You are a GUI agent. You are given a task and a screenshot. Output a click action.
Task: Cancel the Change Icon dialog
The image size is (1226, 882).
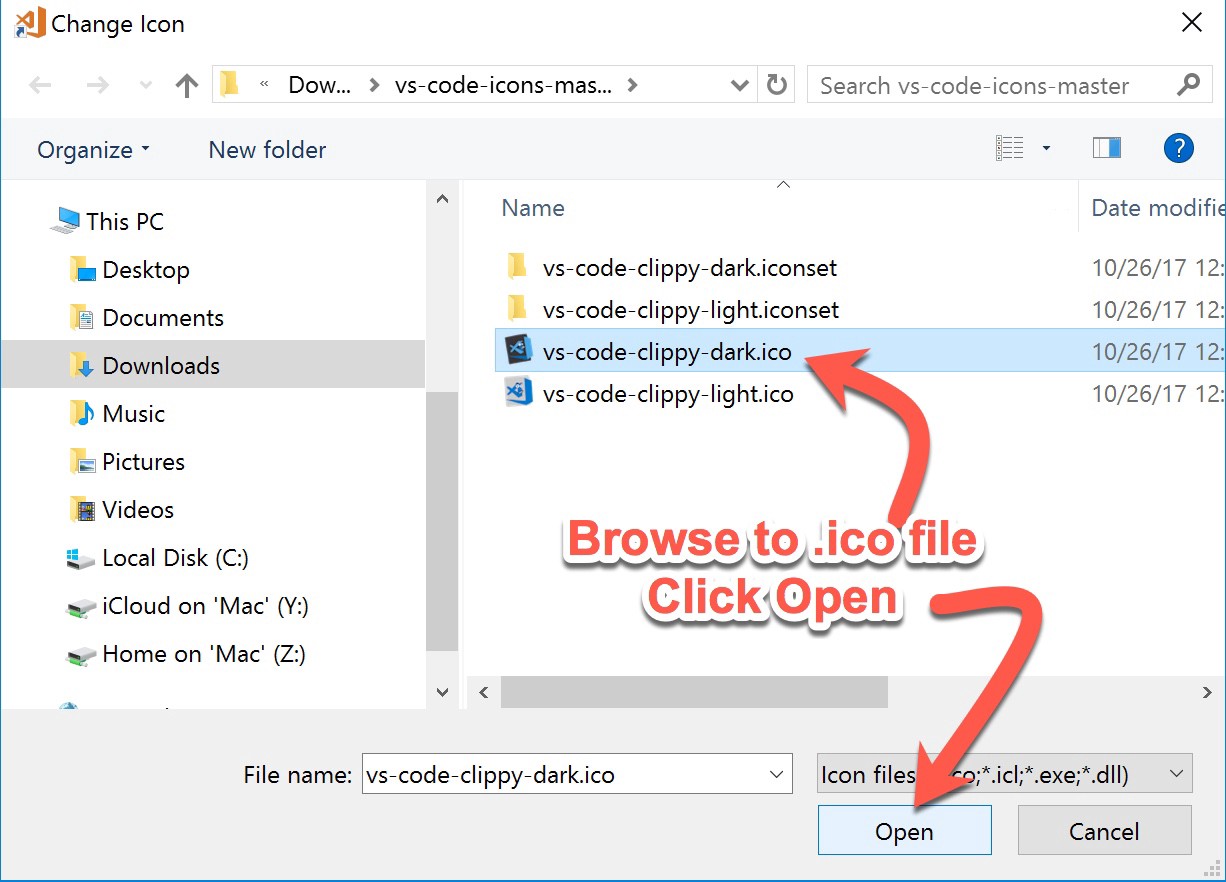[x=1103, y=830]
